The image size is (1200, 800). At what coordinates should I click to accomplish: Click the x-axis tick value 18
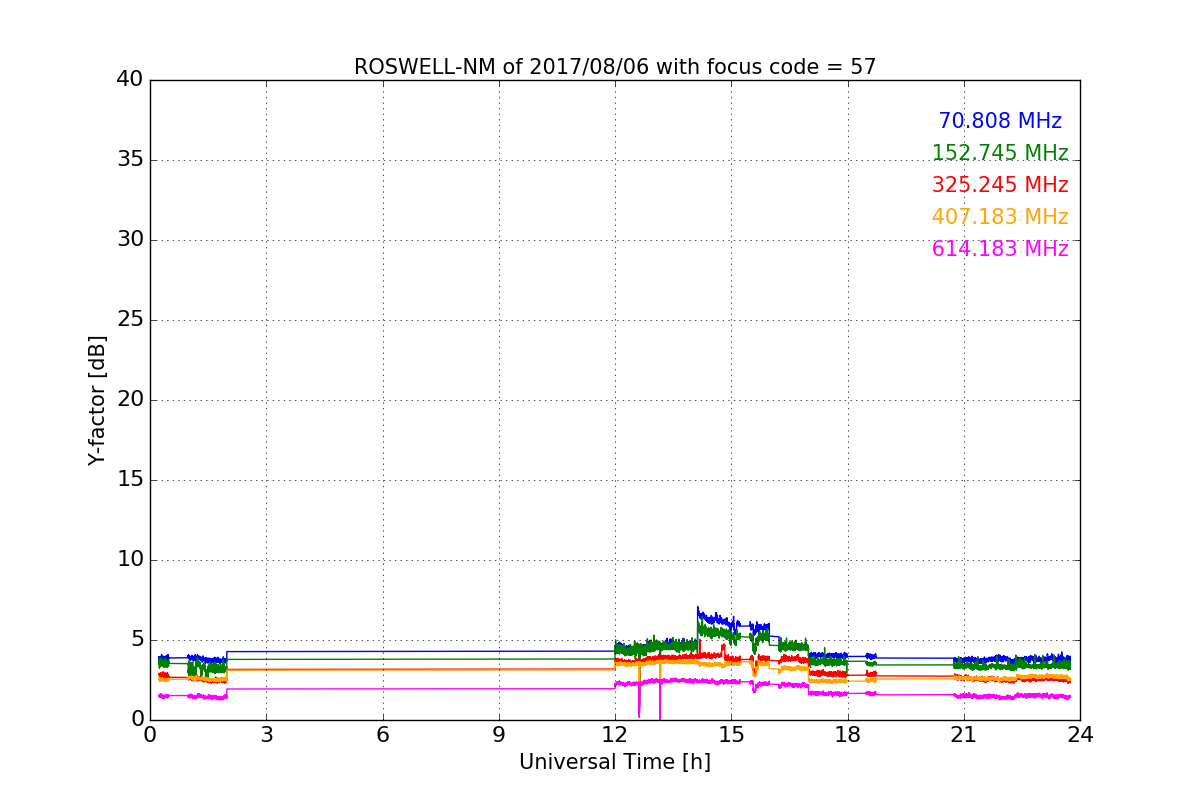point(848,735)
